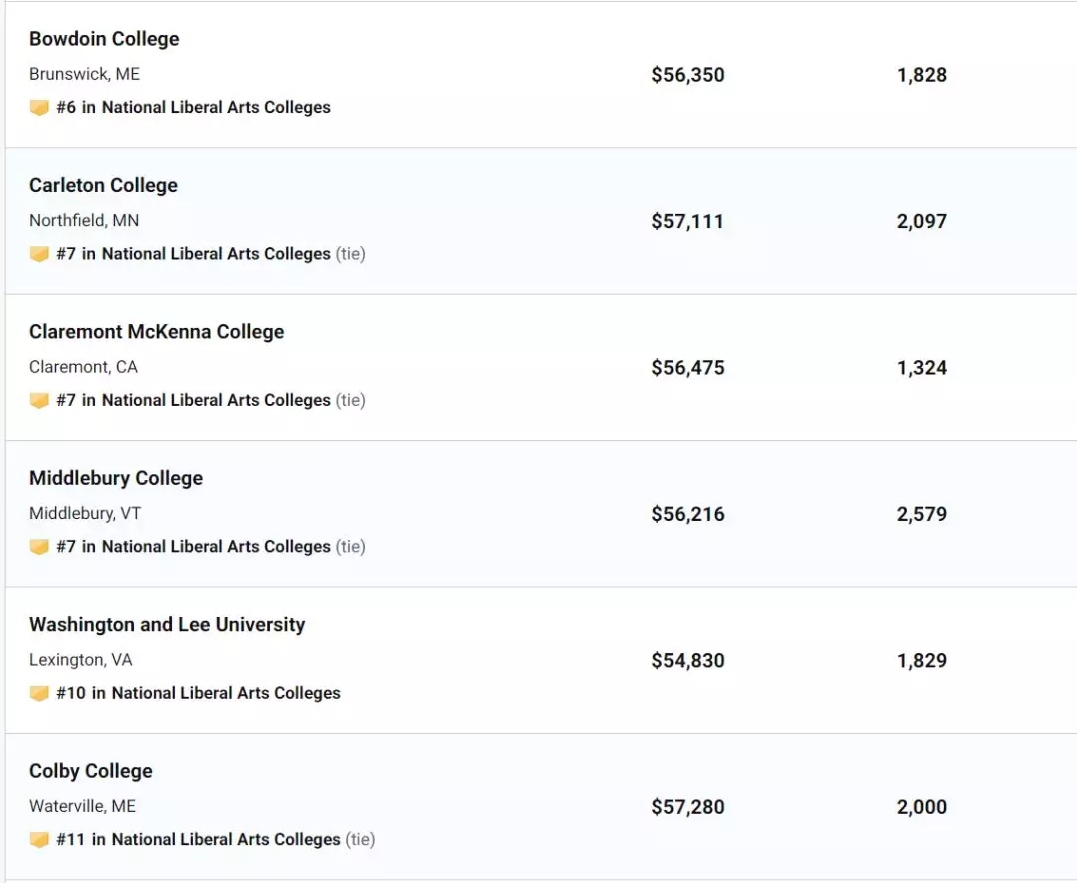Click the badge icon beside Carleton College's ranking
This screenshot has height=883, width=1077.
pyautogui.click(x=39, y=254)
